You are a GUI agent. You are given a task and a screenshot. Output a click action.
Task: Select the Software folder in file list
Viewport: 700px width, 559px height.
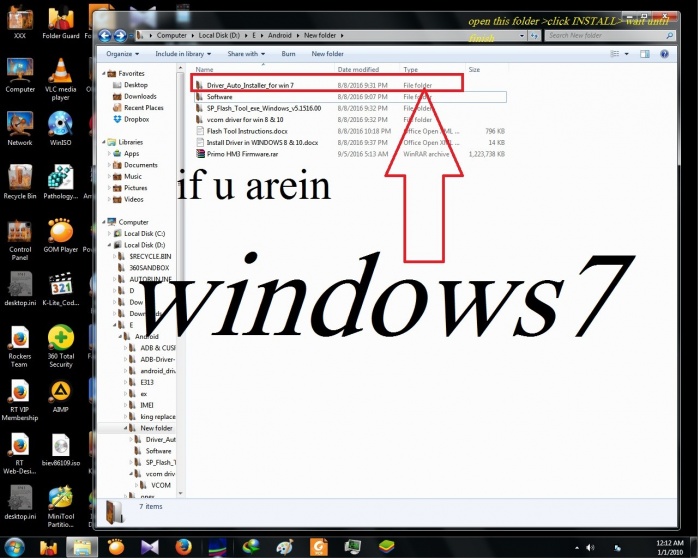[x=350, y=97]
